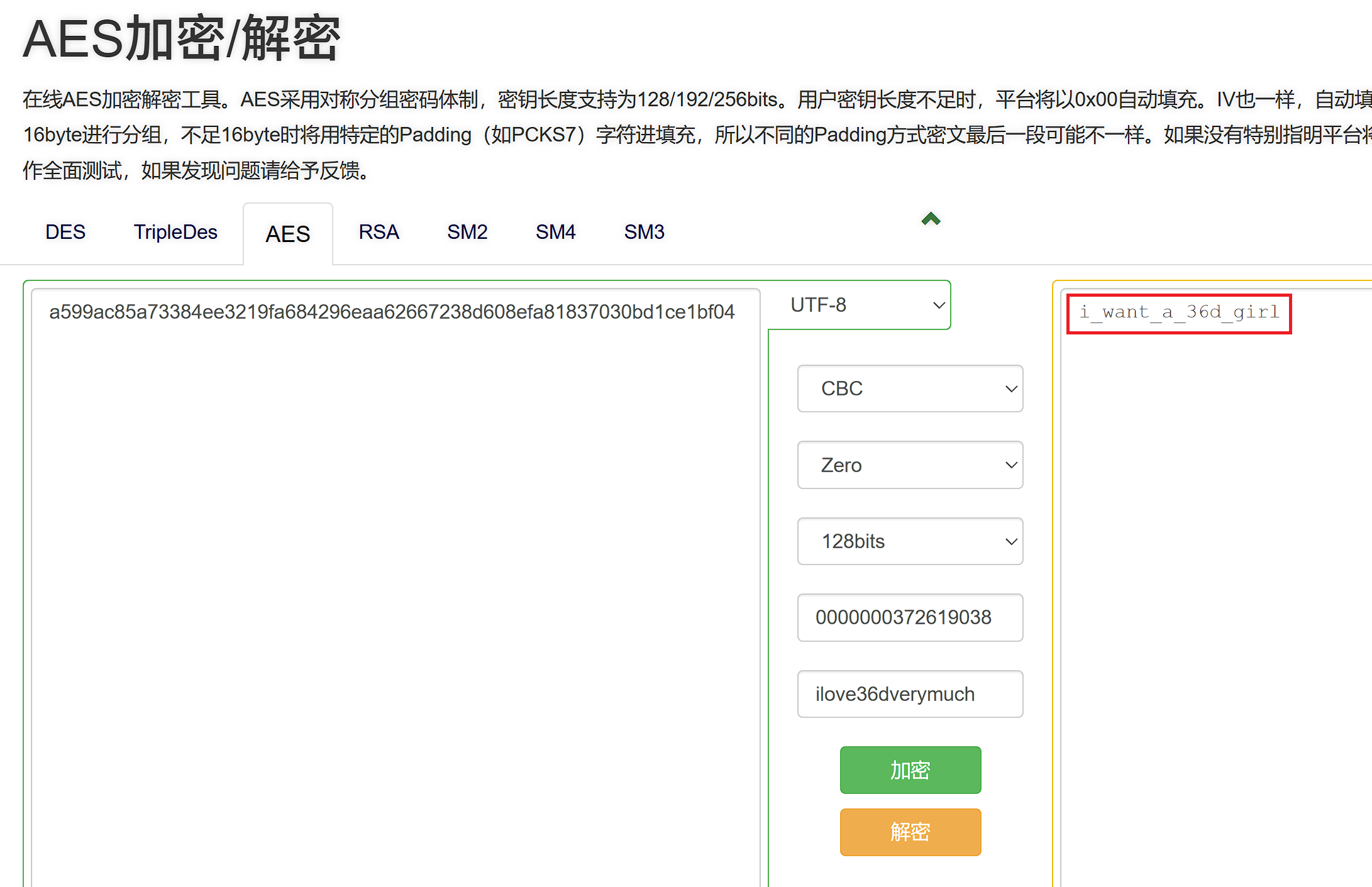Click the output text i_want_a_36d_girl

(1179, 312)
